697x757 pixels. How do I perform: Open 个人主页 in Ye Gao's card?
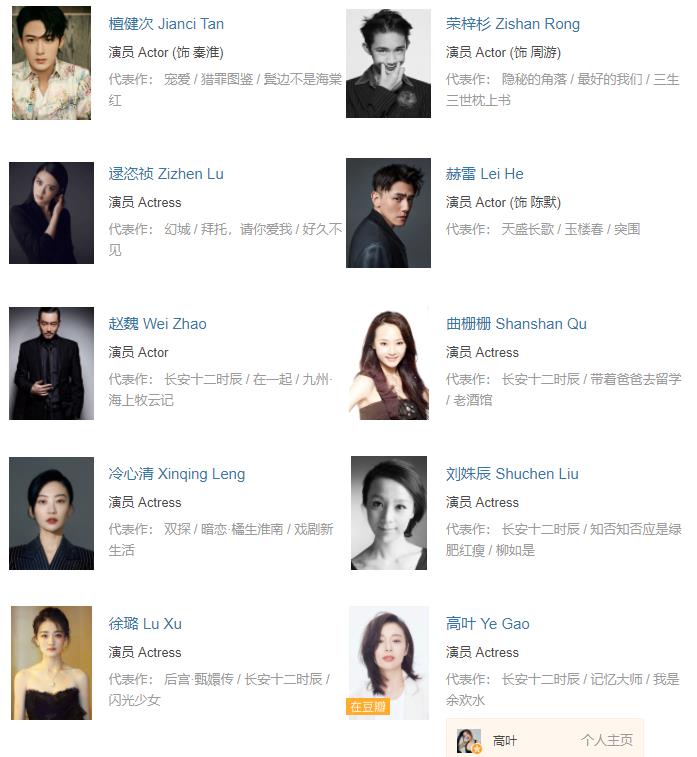coord(607,740)
